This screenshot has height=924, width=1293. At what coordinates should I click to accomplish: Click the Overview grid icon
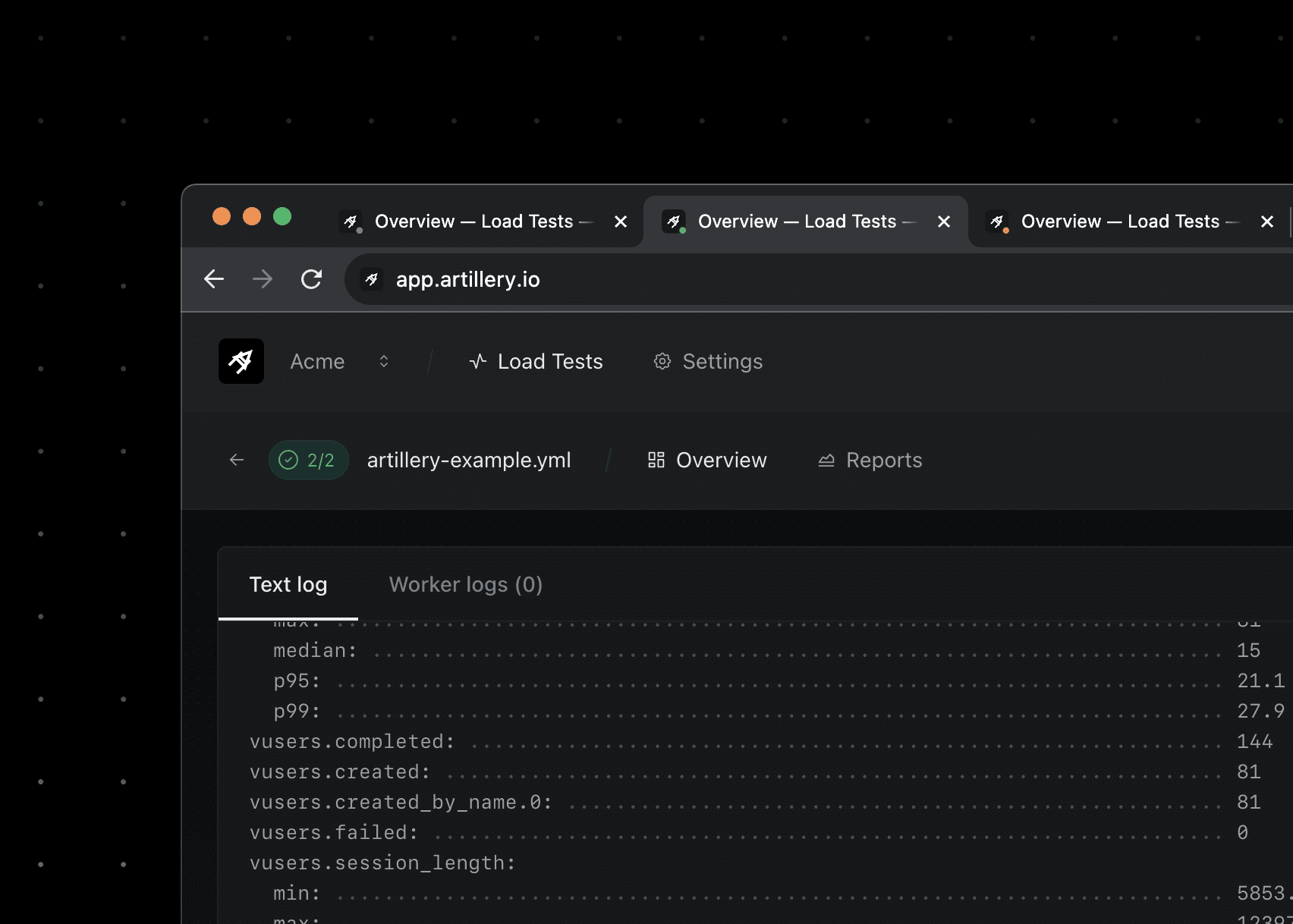point(655,460)
